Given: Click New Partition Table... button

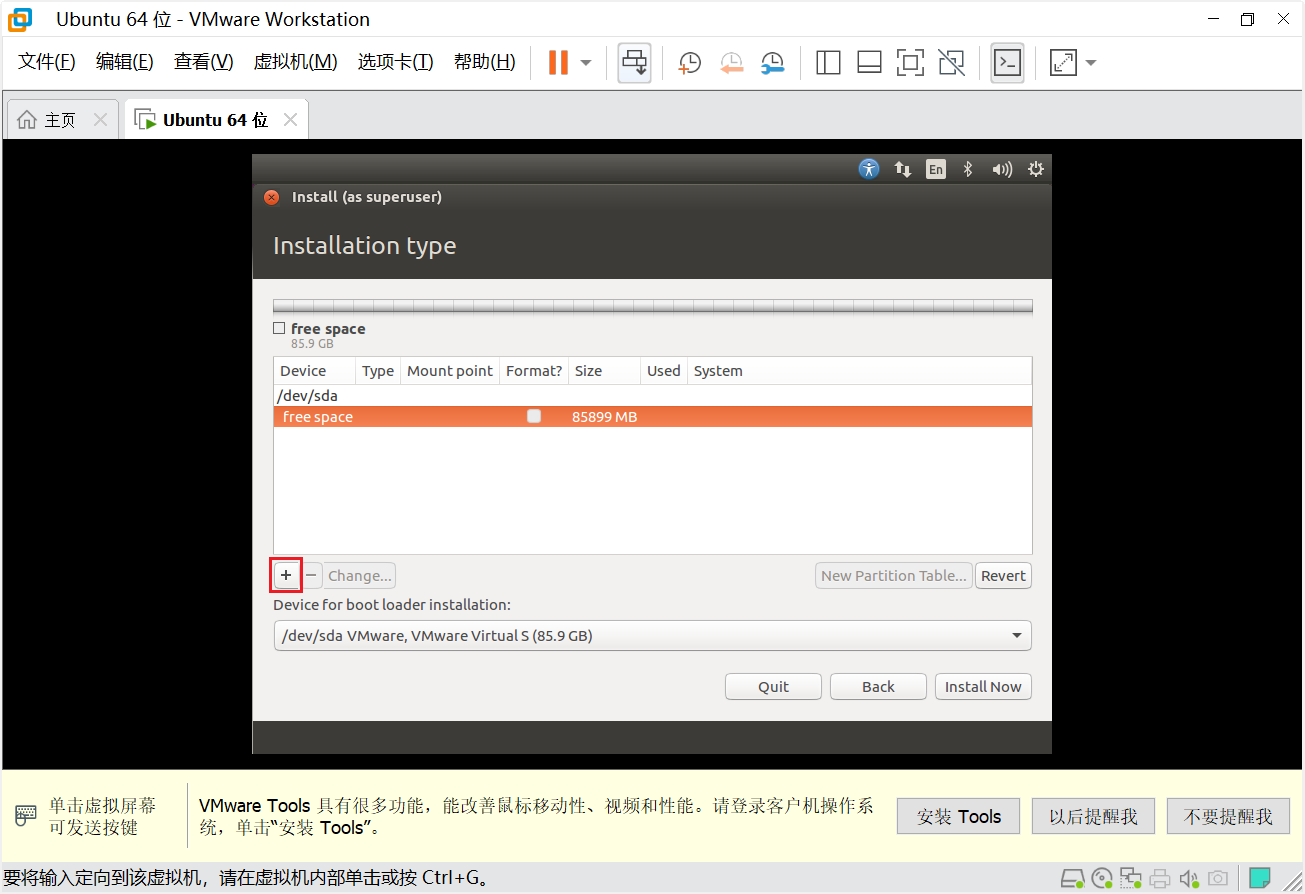Looking at the screenshot, I should pos(894,575).
